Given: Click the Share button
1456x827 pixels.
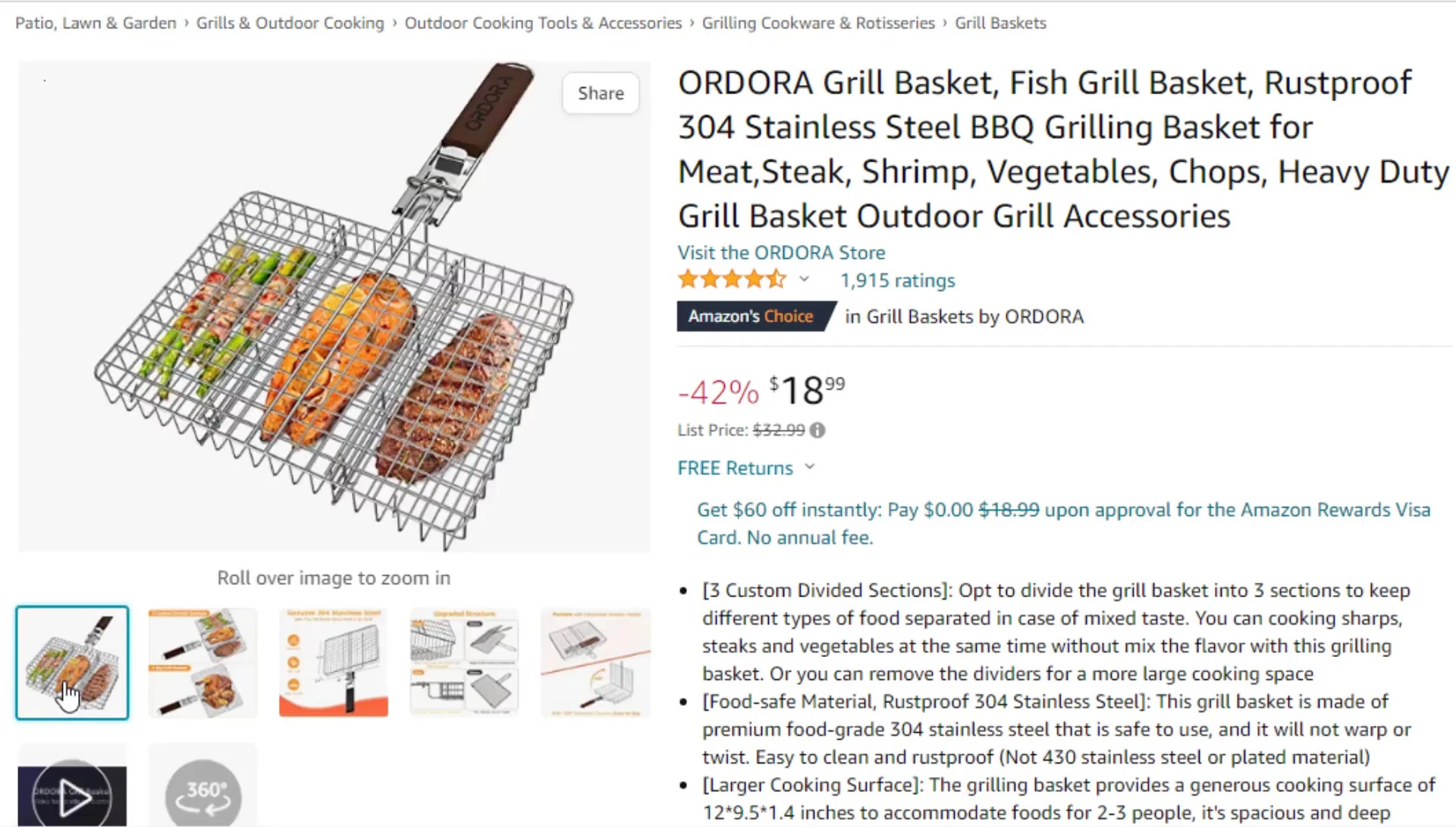Looking at the screenshot, I should pyautogui.click(x=601, y=93).
